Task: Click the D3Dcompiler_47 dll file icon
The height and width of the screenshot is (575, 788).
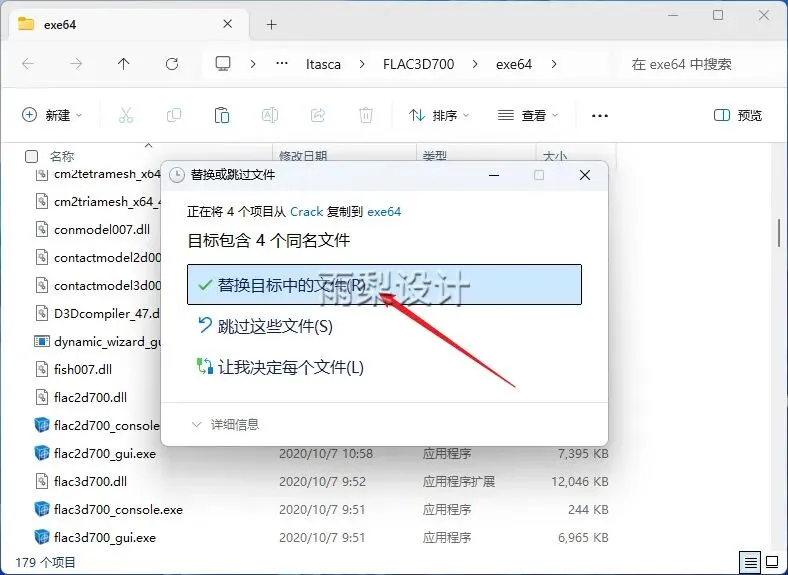Action: click(x=42, y=314)
